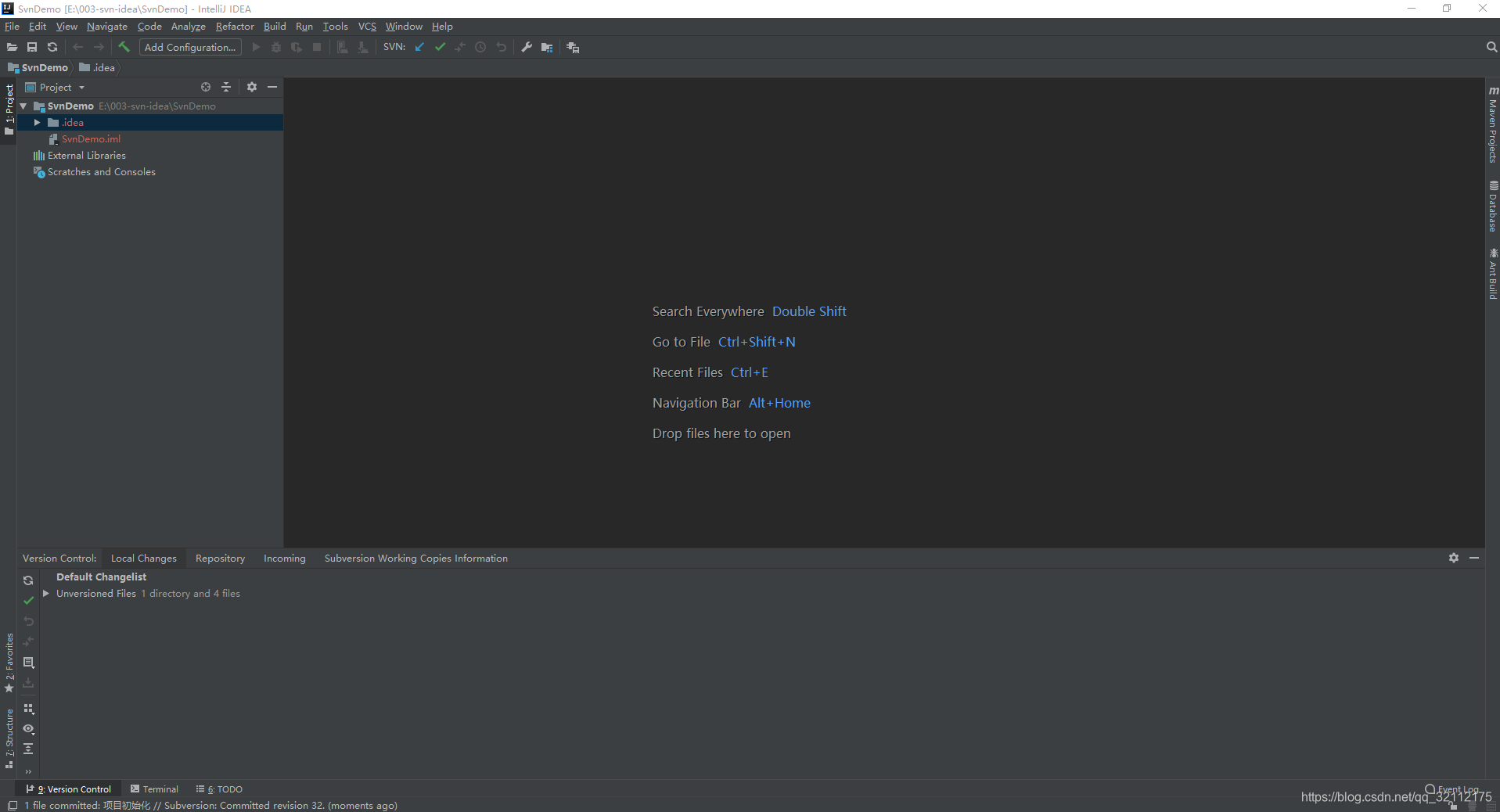Hide the Project panel with minus icon

pyautogui.click(x=272, y=87)
